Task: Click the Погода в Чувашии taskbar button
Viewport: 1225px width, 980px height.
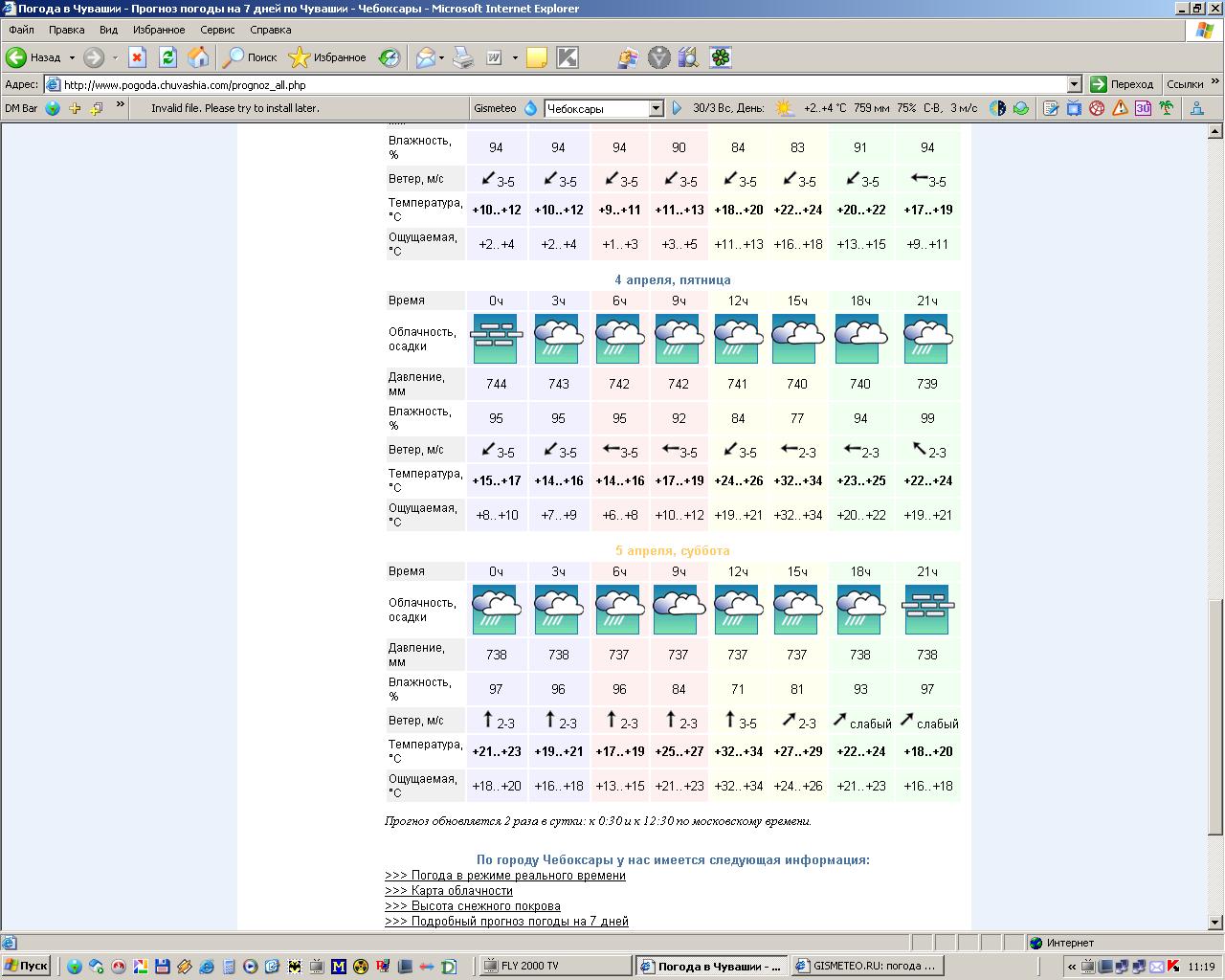Action: [711, 966]
